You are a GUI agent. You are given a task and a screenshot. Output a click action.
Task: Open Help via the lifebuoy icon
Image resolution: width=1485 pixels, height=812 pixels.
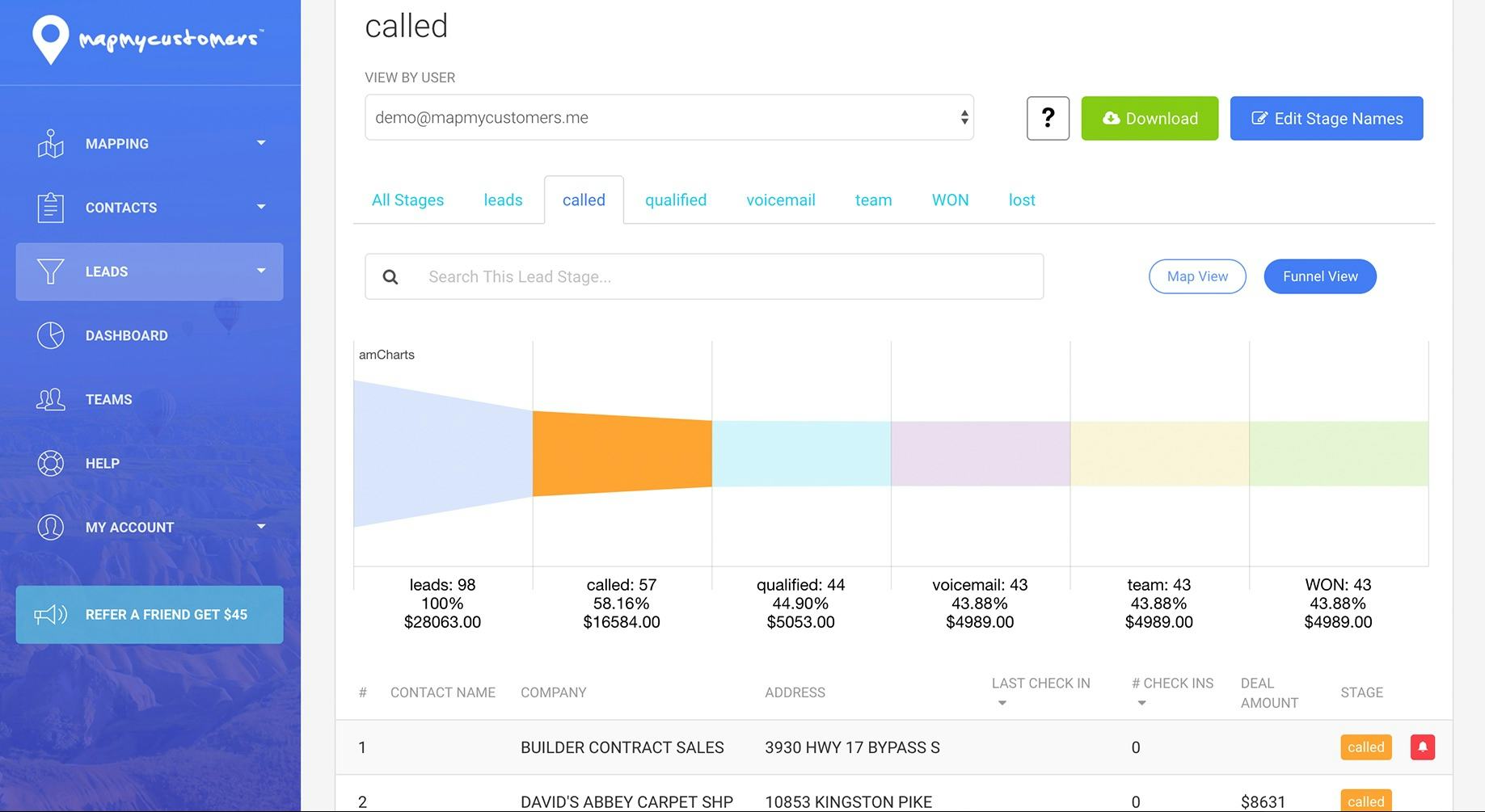pyautogui.click(x=50, y=463)
